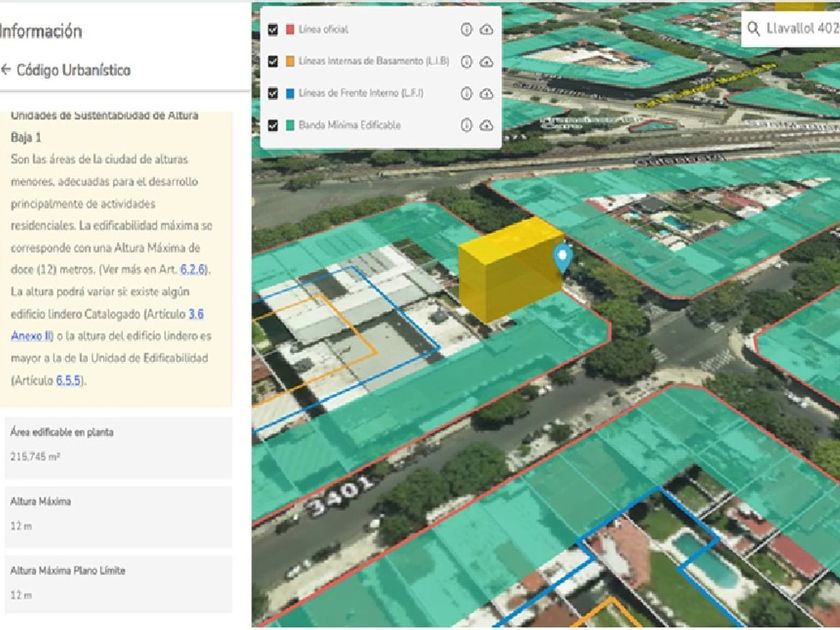Download the Línea oficial layer
Viewport: 840px width, 630px height.
click(x=486, y=30)
